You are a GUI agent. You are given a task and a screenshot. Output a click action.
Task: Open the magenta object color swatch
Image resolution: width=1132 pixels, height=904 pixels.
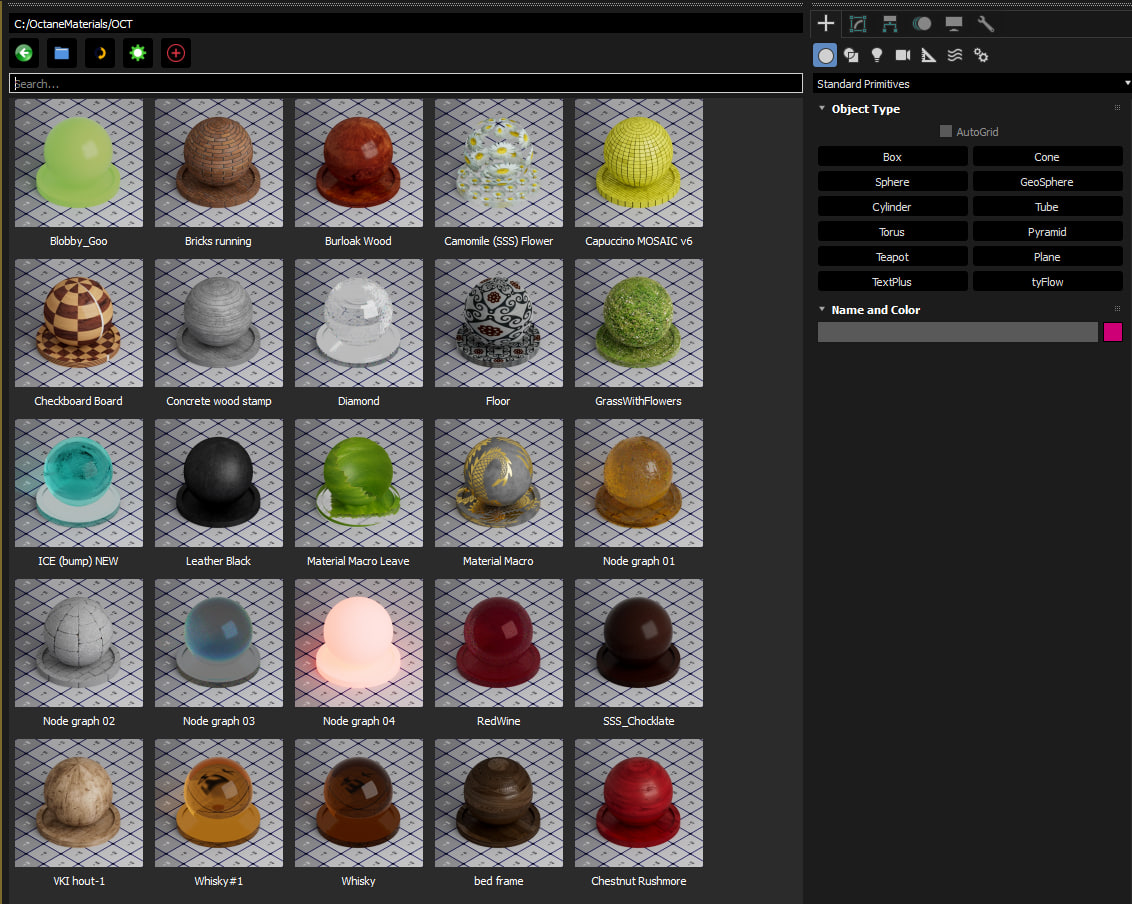(x=1113, y=332)
